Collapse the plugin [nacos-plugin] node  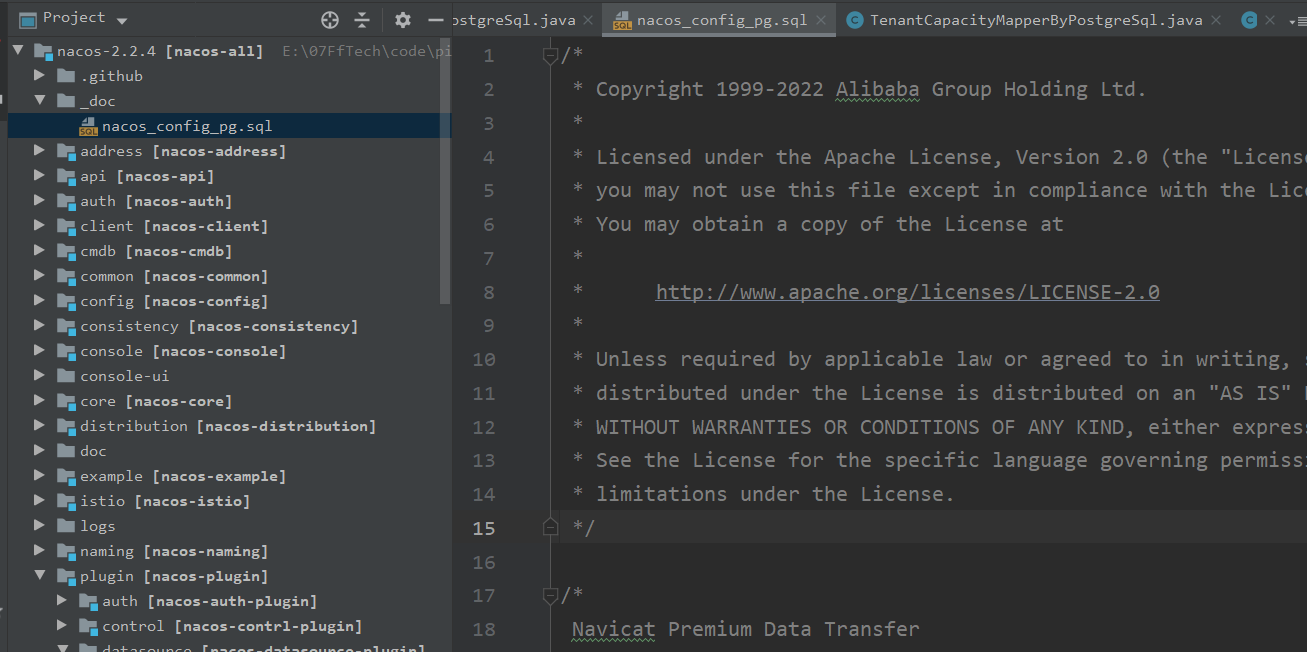point(38,575)
